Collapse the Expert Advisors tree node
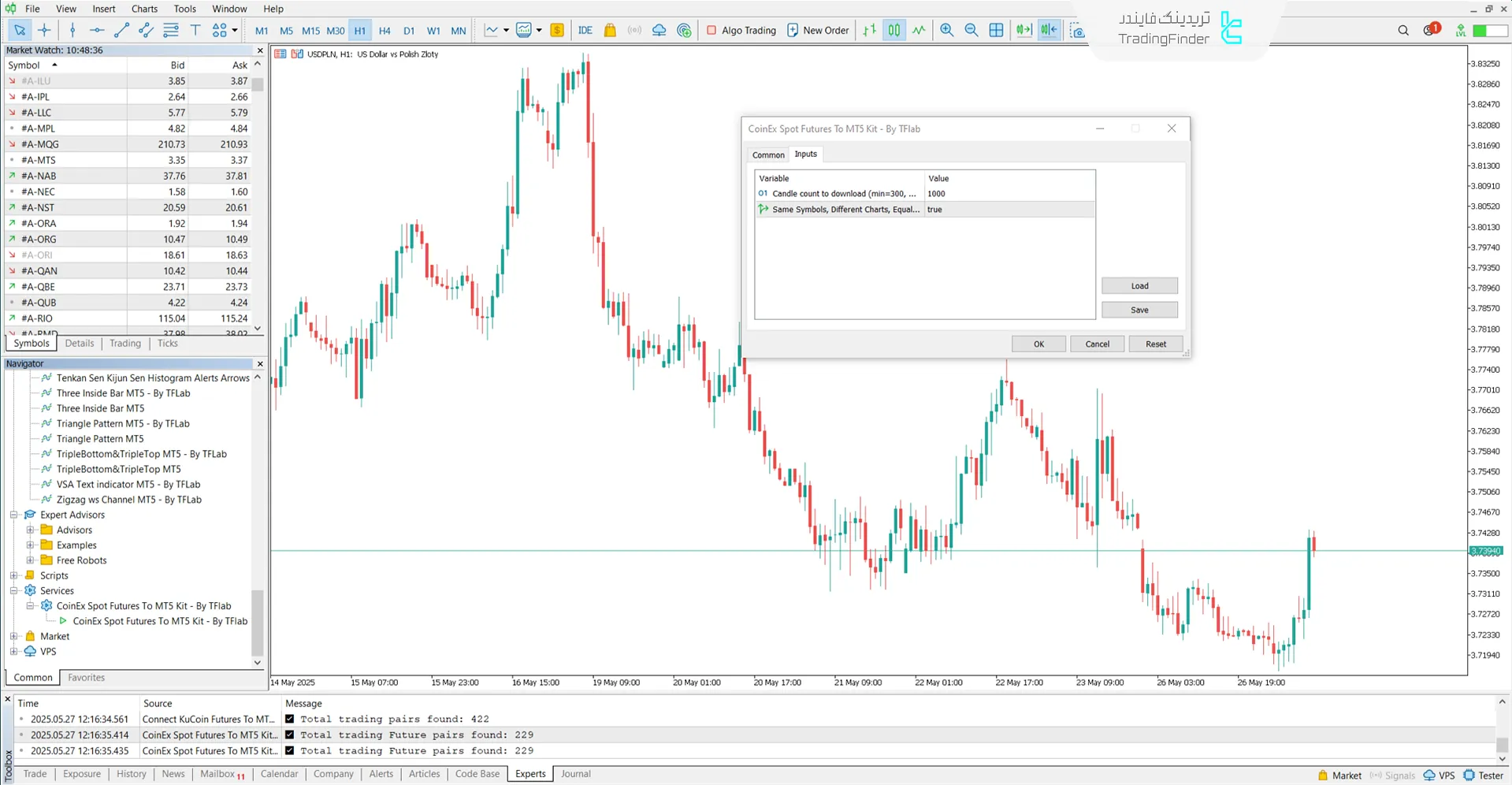Image resolution: width=1512 pixels, height=785 pixels. pos(13,515)
